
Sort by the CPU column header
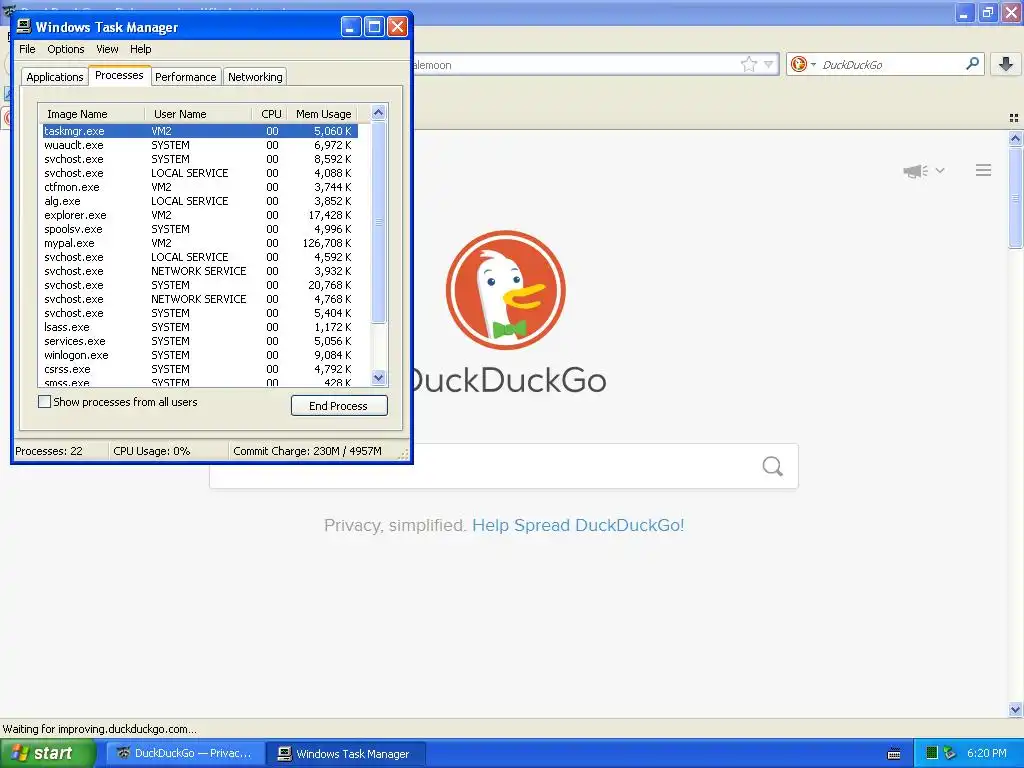pyautogui.click(x=271, y=114)
